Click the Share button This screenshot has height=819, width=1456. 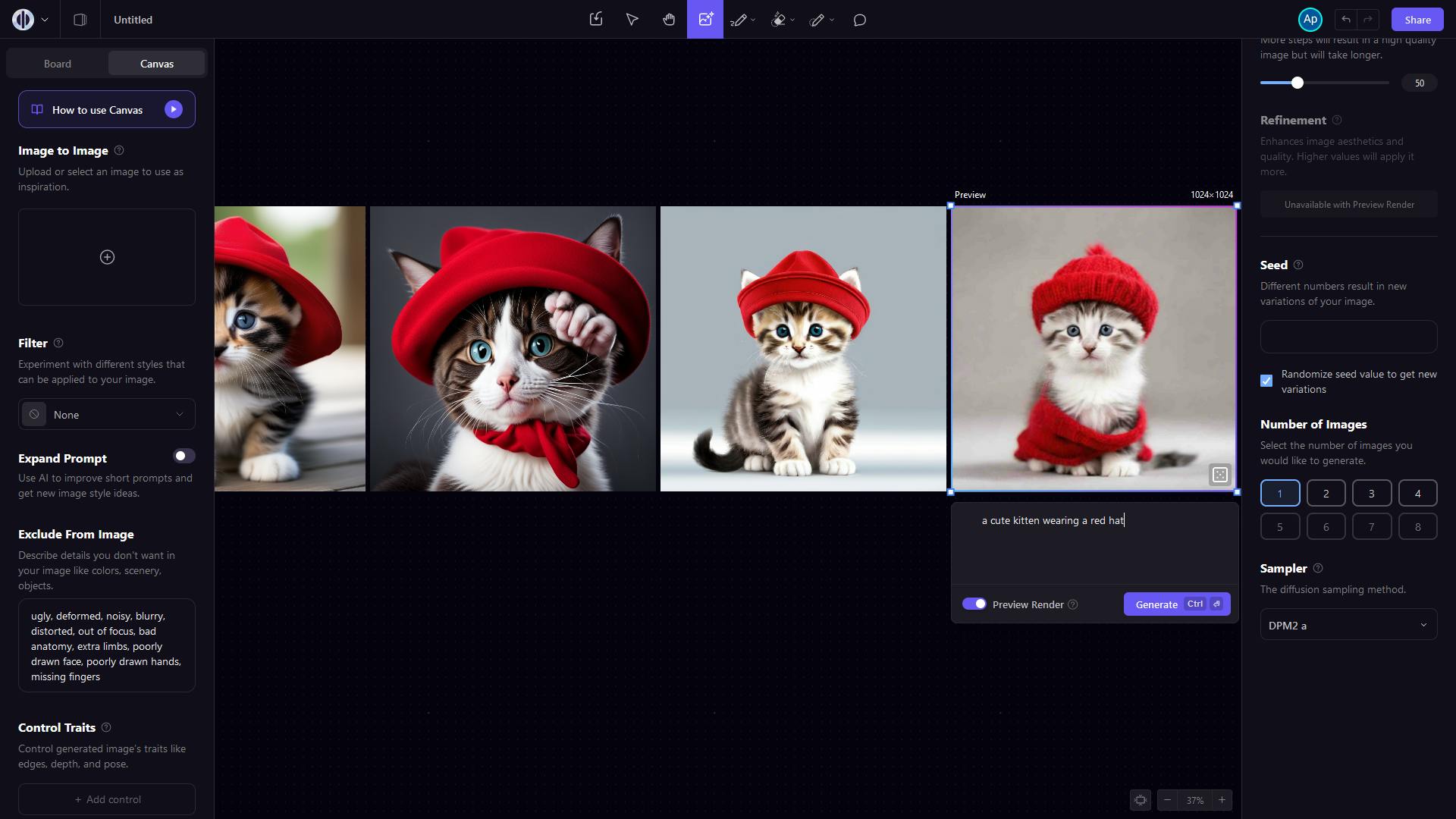(1417, 20)
